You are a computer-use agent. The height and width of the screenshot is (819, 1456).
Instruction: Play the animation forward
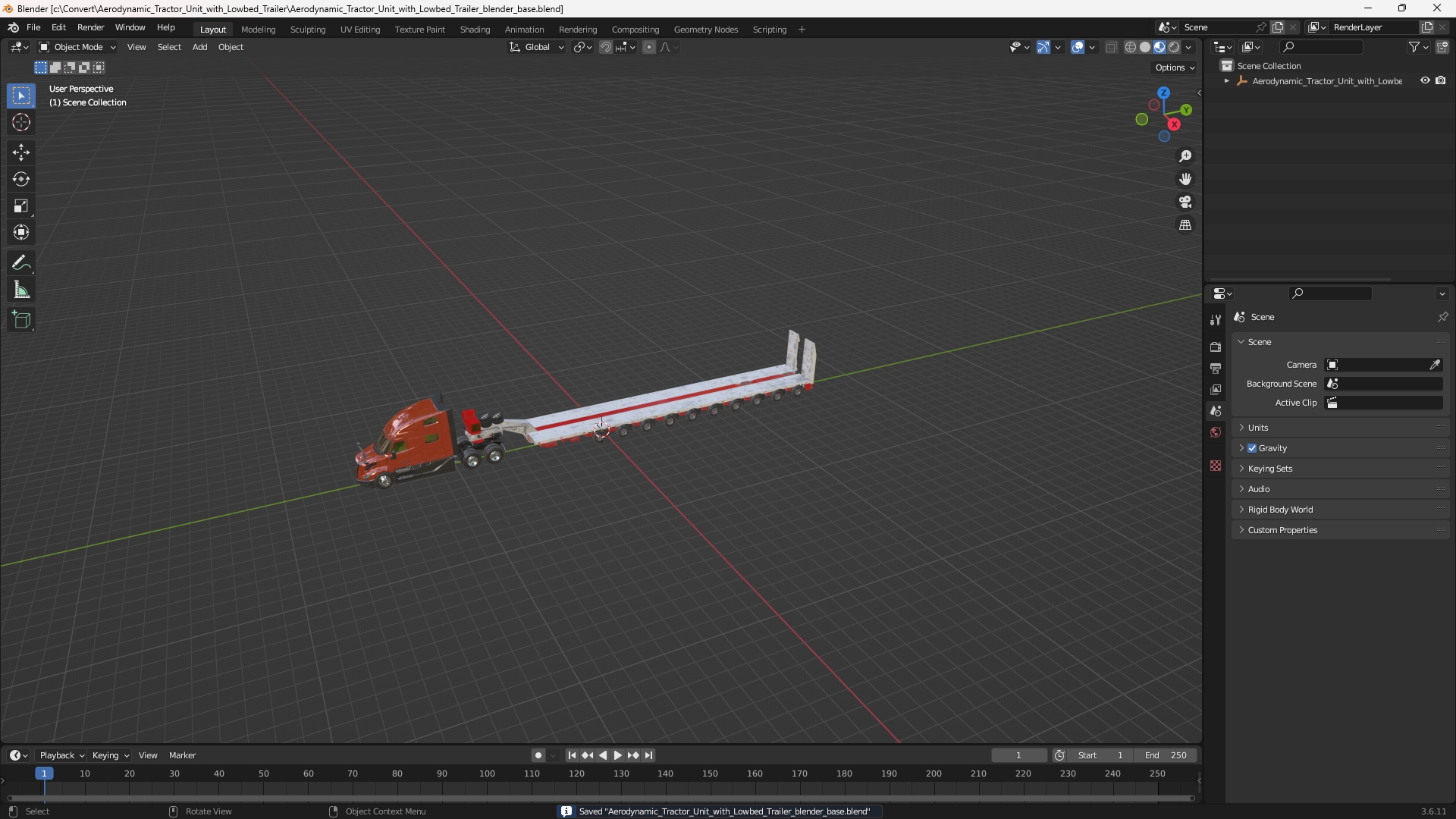pos(617,755)
